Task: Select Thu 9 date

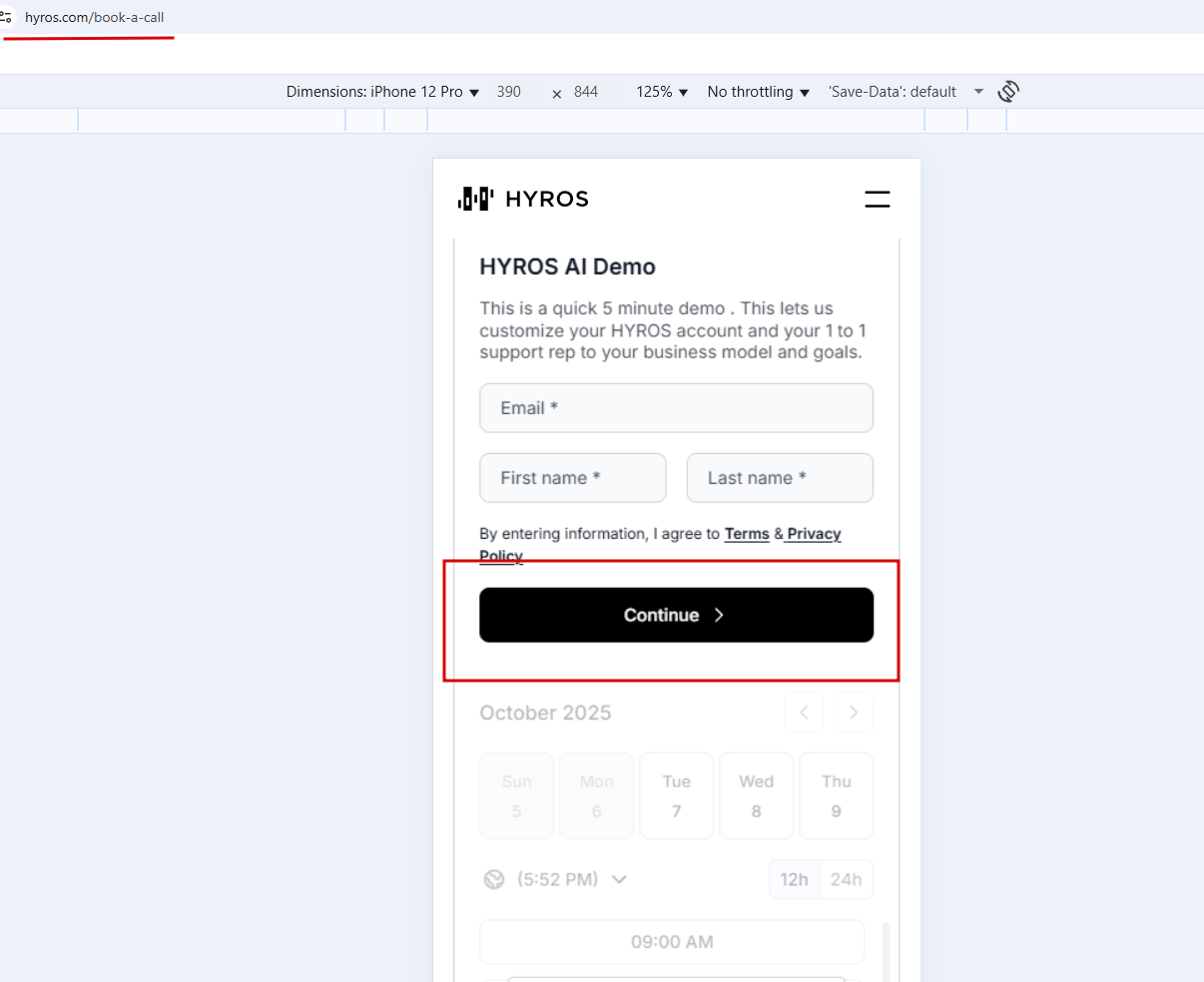Action: point(837,795)
